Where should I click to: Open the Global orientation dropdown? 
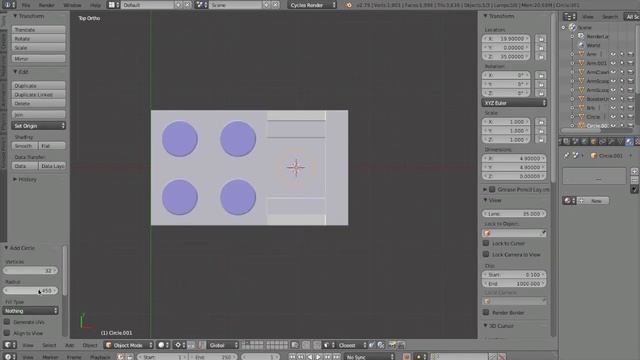(223, 345)
